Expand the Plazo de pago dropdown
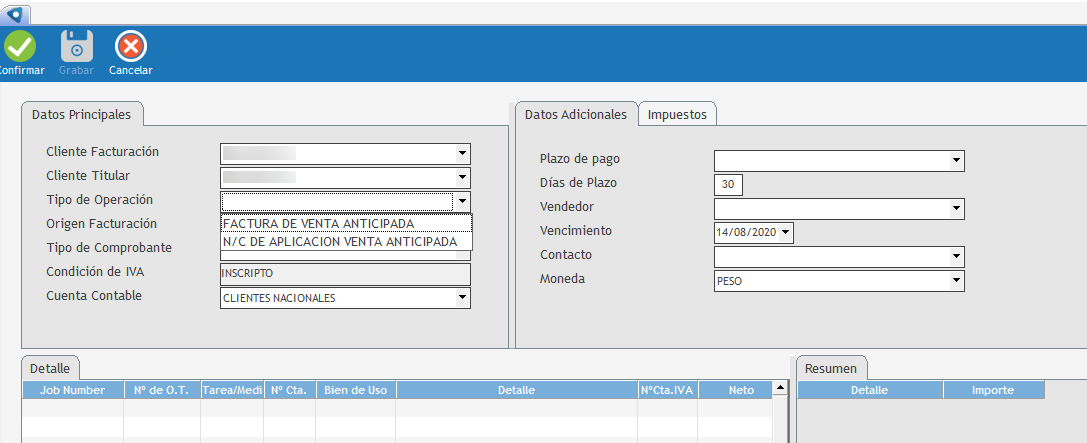 (x=955, y=161)
